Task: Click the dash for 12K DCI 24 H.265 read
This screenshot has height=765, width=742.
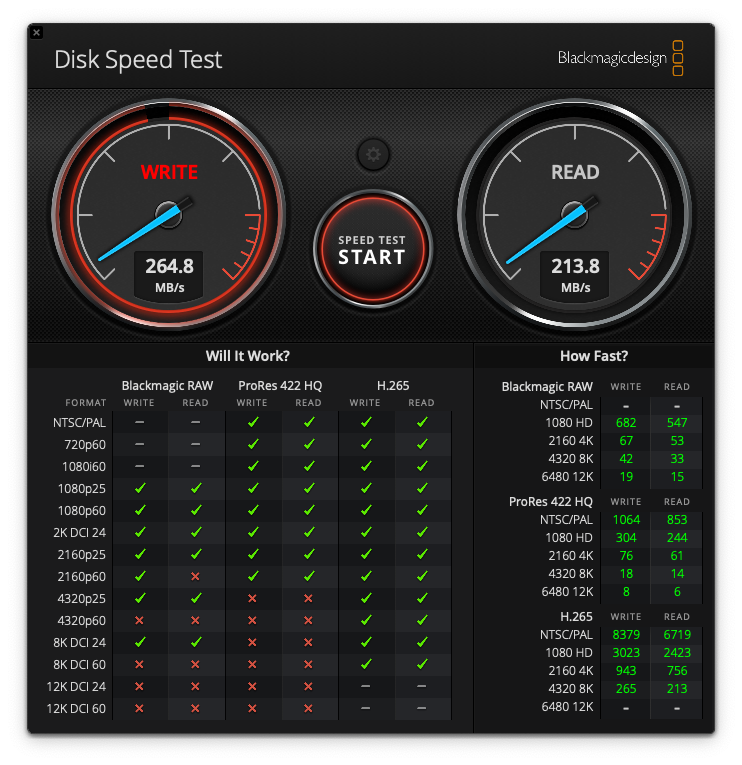Action: click(421, 686)
